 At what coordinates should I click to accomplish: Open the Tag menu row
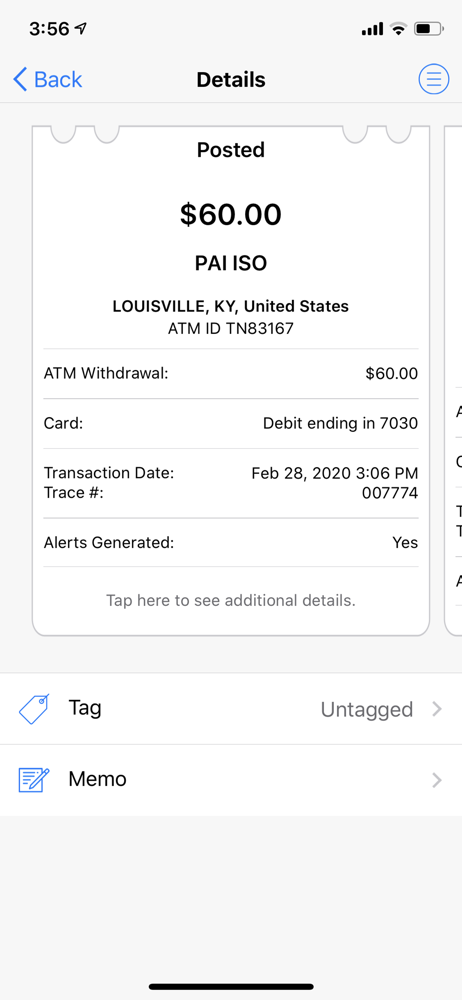click(x=231, y=709)
